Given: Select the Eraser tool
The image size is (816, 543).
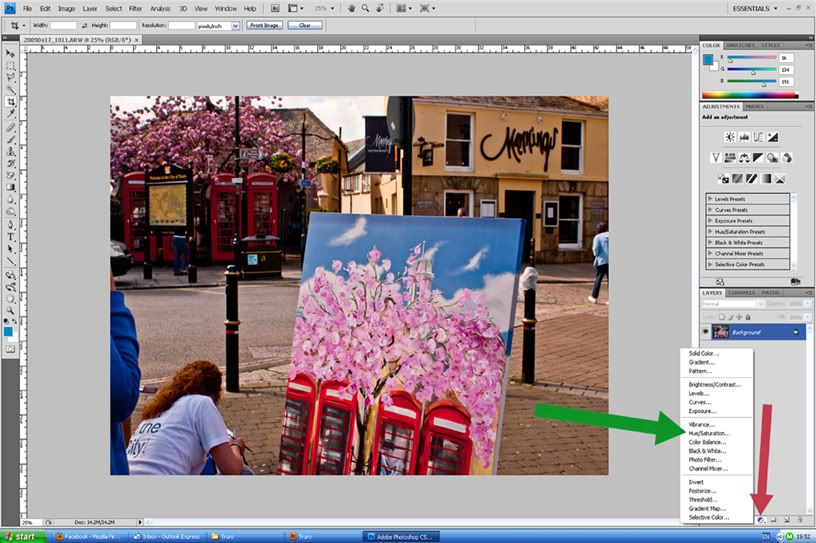Looking at the screenshot, I should coord(10,175).
